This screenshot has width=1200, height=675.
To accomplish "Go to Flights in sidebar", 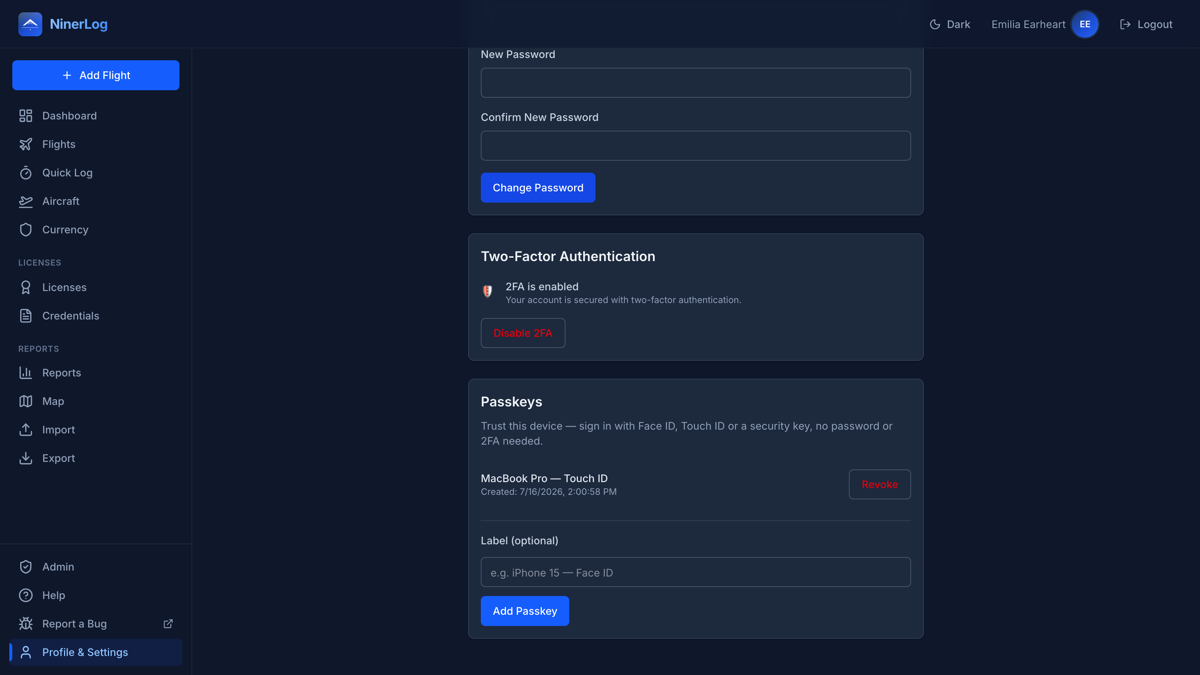I will [x=96, y=144].
